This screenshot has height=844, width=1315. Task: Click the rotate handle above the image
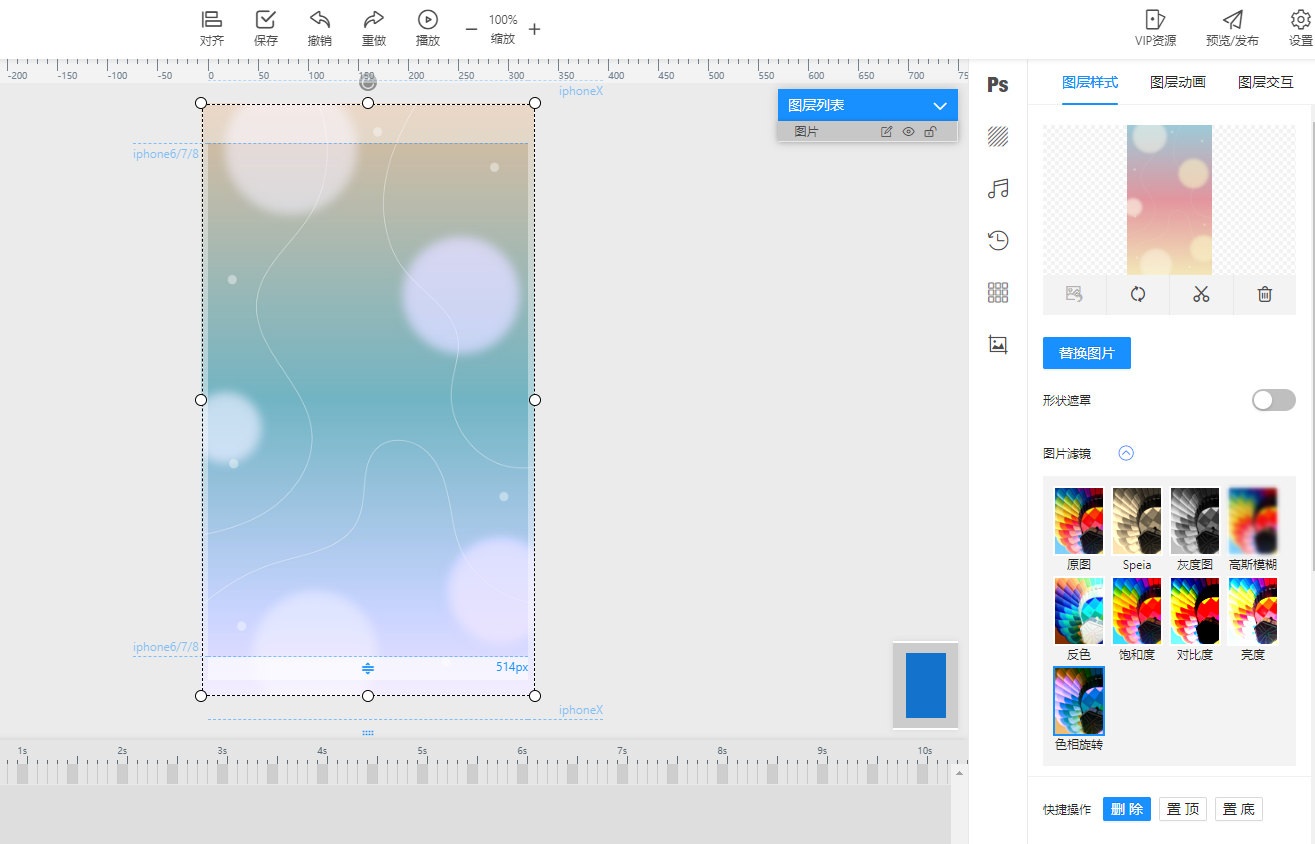368,82
